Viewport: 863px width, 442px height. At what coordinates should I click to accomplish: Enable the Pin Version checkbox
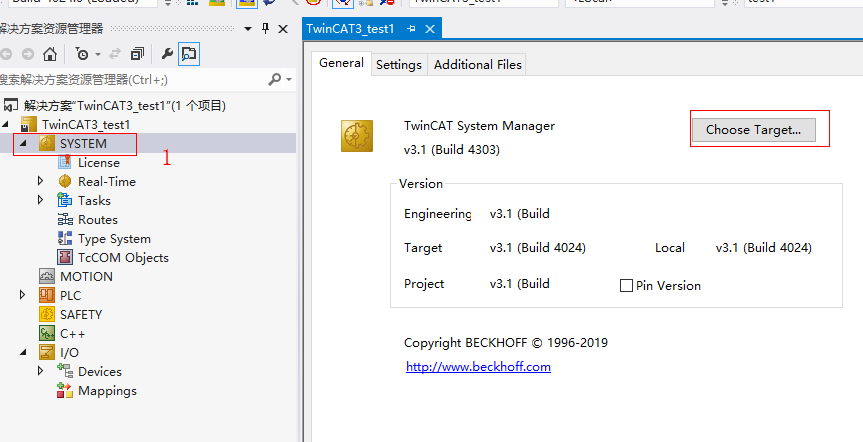pos(626,286)
